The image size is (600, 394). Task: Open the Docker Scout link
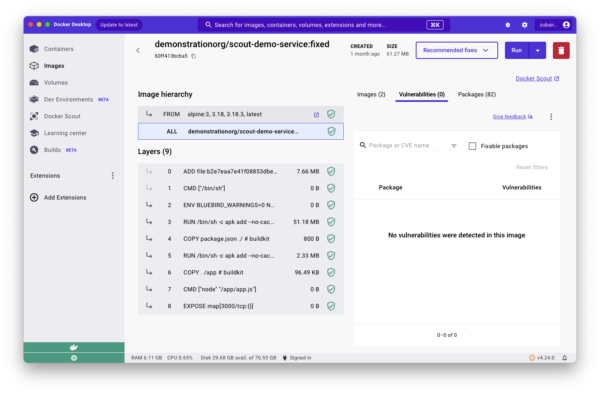coord(537,78)
